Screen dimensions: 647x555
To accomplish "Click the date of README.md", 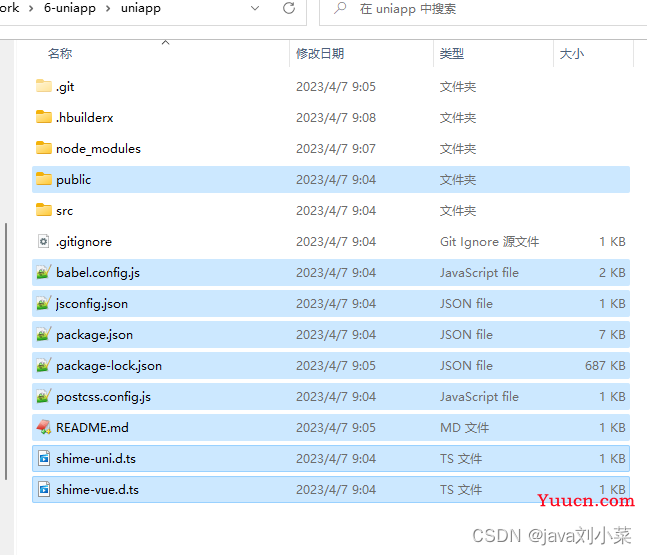I will [x=336, y=427].
